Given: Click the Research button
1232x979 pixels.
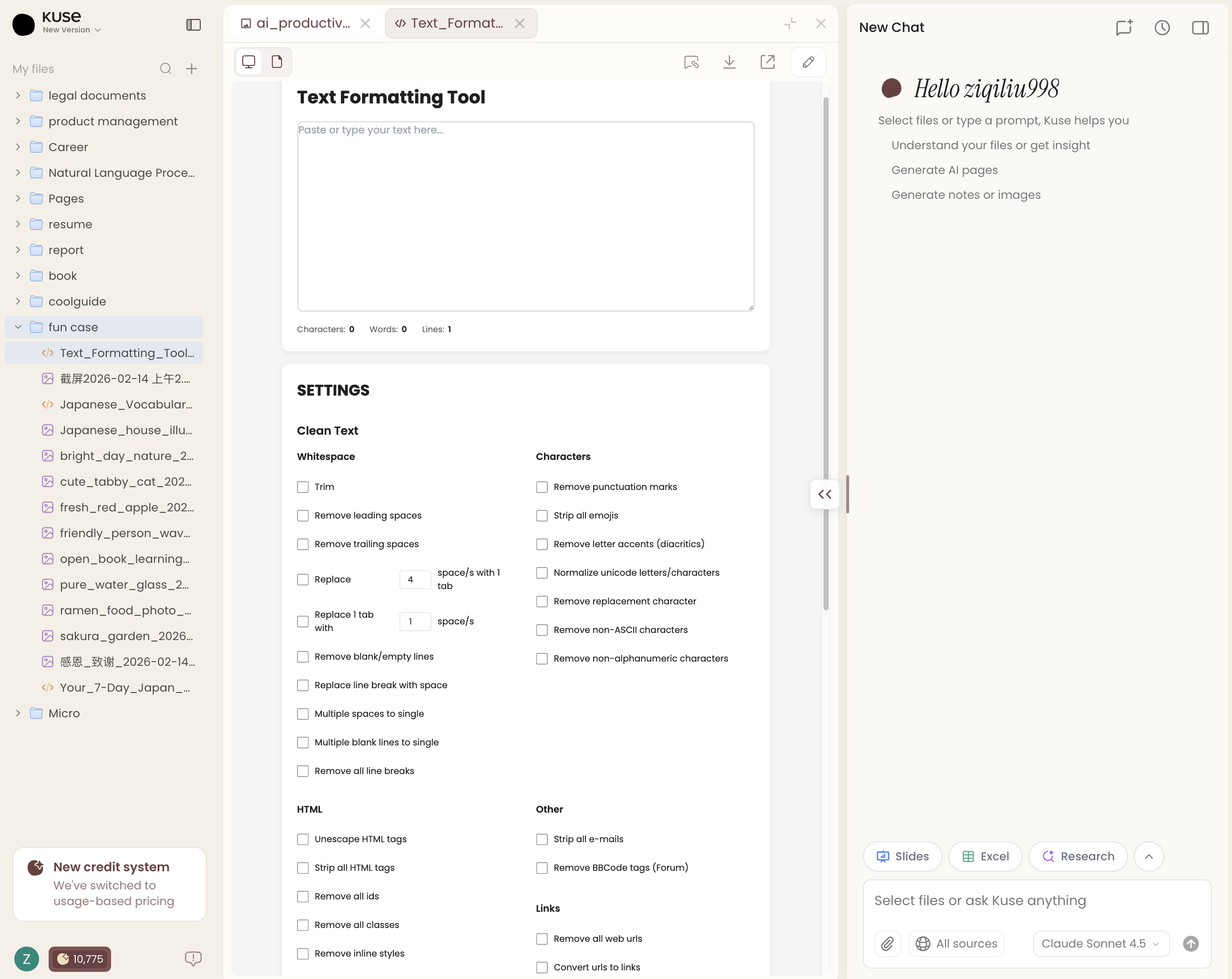Looking at the screenshot, I should [1078, 856].
